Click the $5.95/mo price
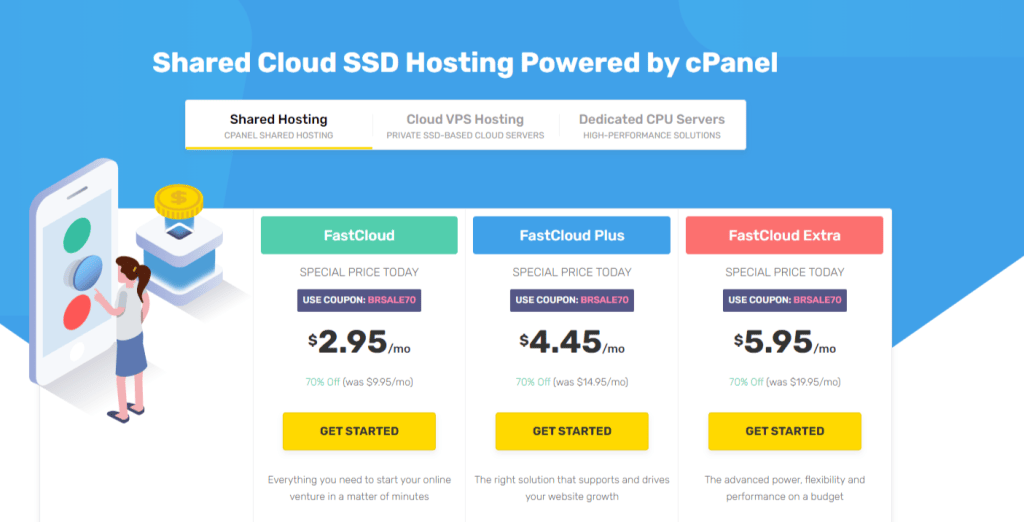Screen dimensions: 1024x522 pos(784,342)
